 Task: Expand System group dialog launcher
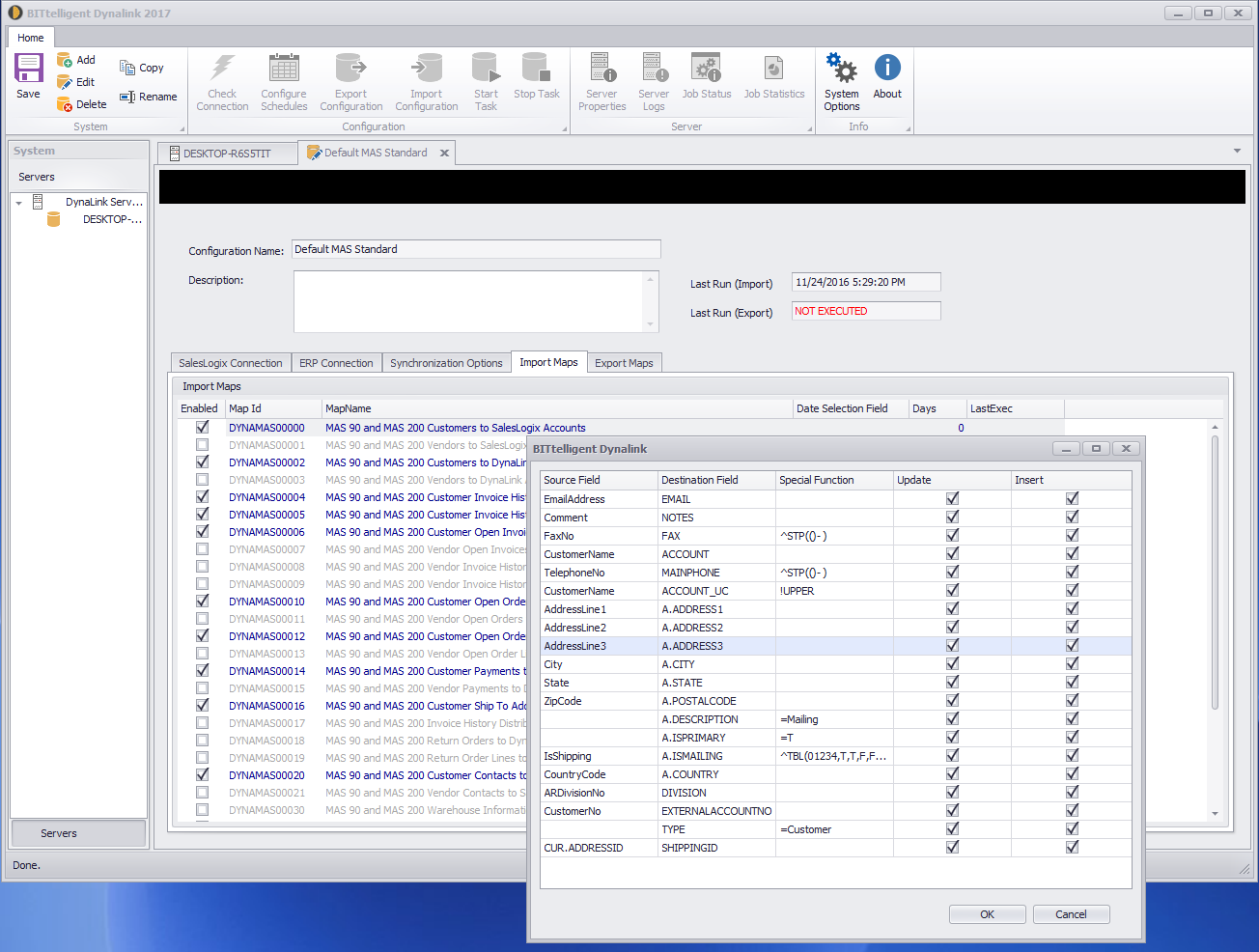click(x=182, y=128)
